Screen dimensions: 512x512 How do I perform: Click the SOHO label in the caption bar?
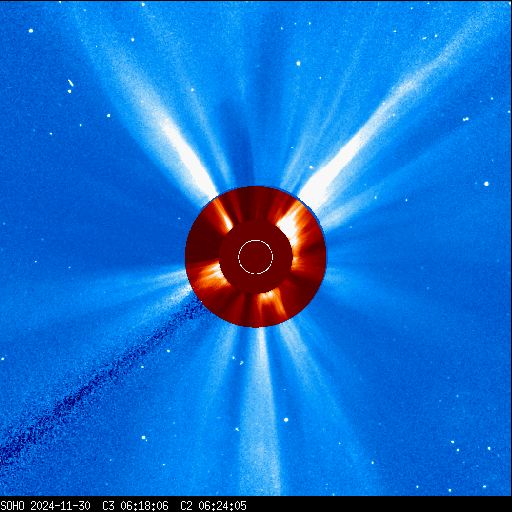12,506
